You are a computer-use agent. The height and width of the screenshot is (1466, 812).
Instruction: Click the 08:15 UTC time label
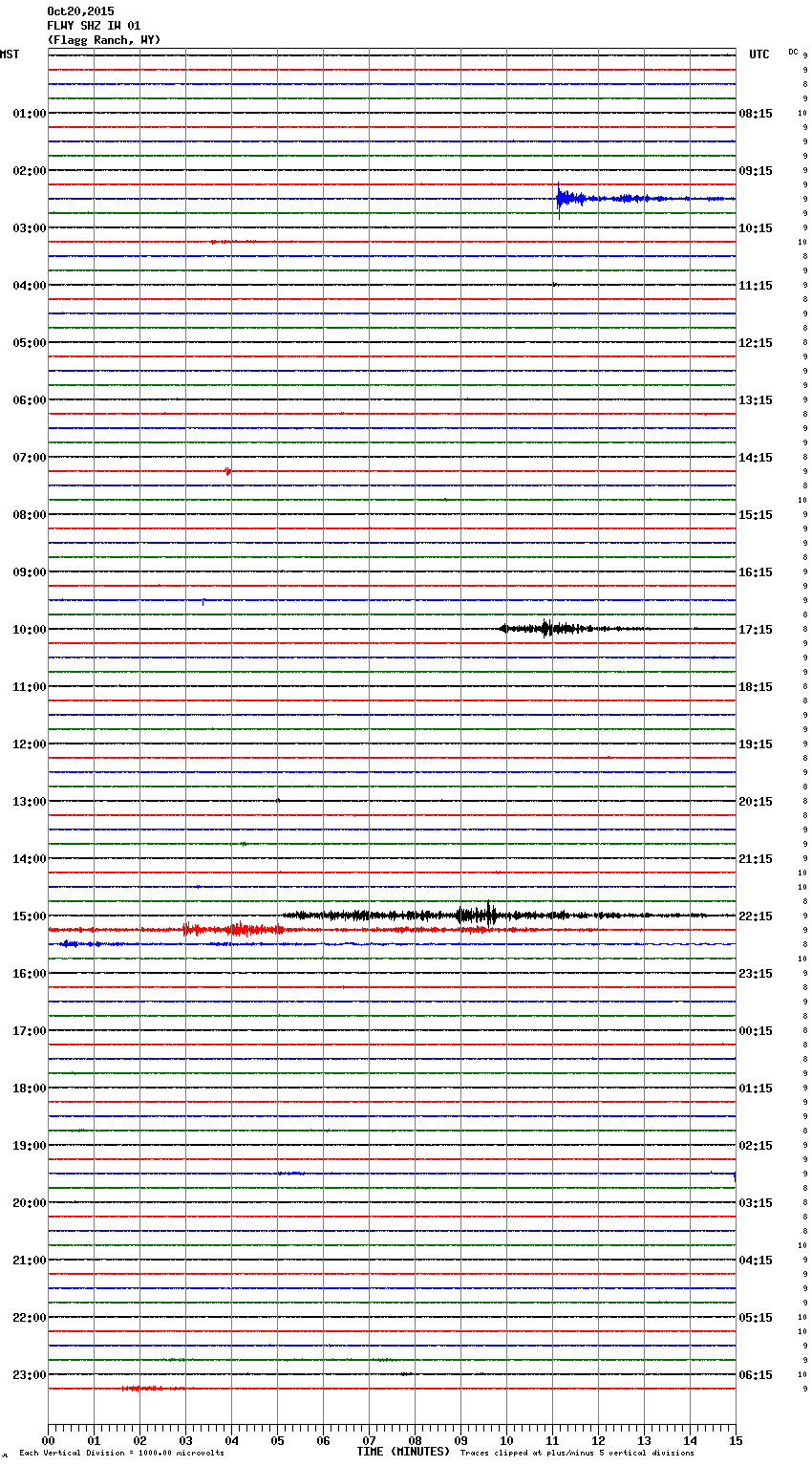pyautogui.click(x=756, y=114)
